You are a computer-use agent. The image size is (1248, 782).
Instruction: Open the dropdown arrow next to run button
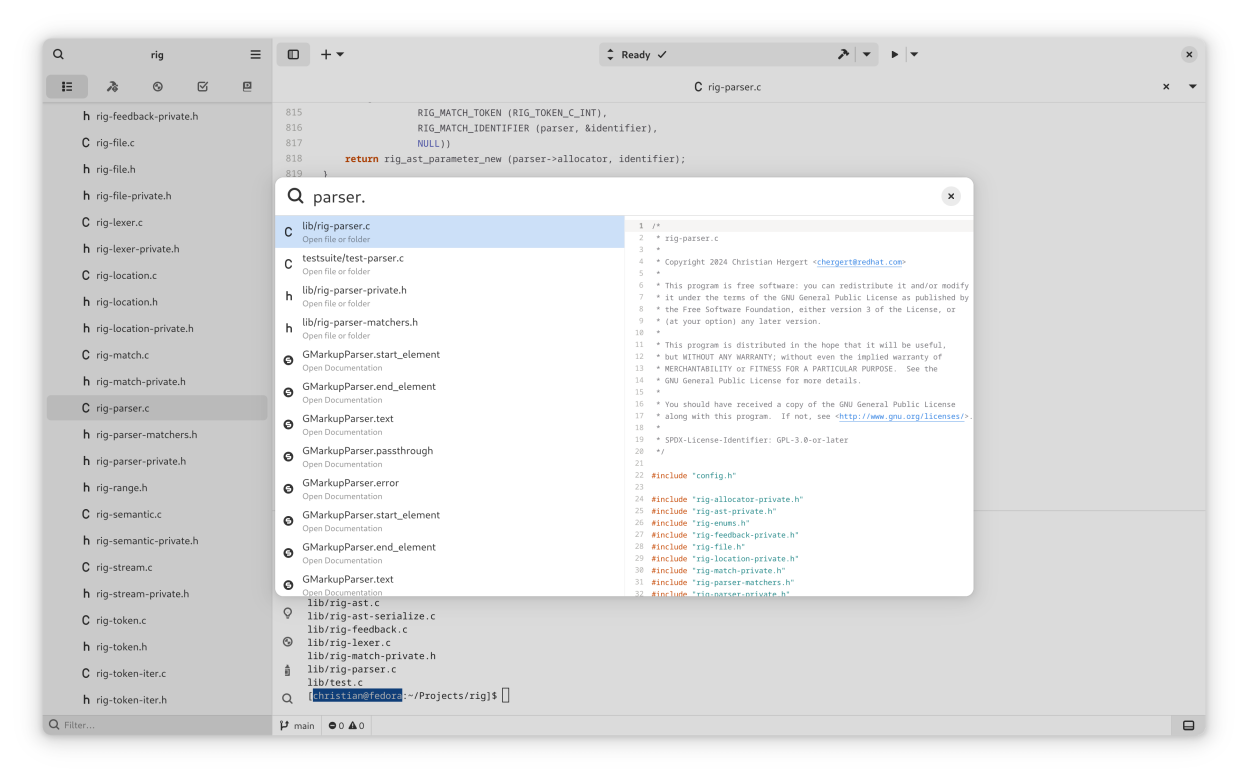(914, 55)
